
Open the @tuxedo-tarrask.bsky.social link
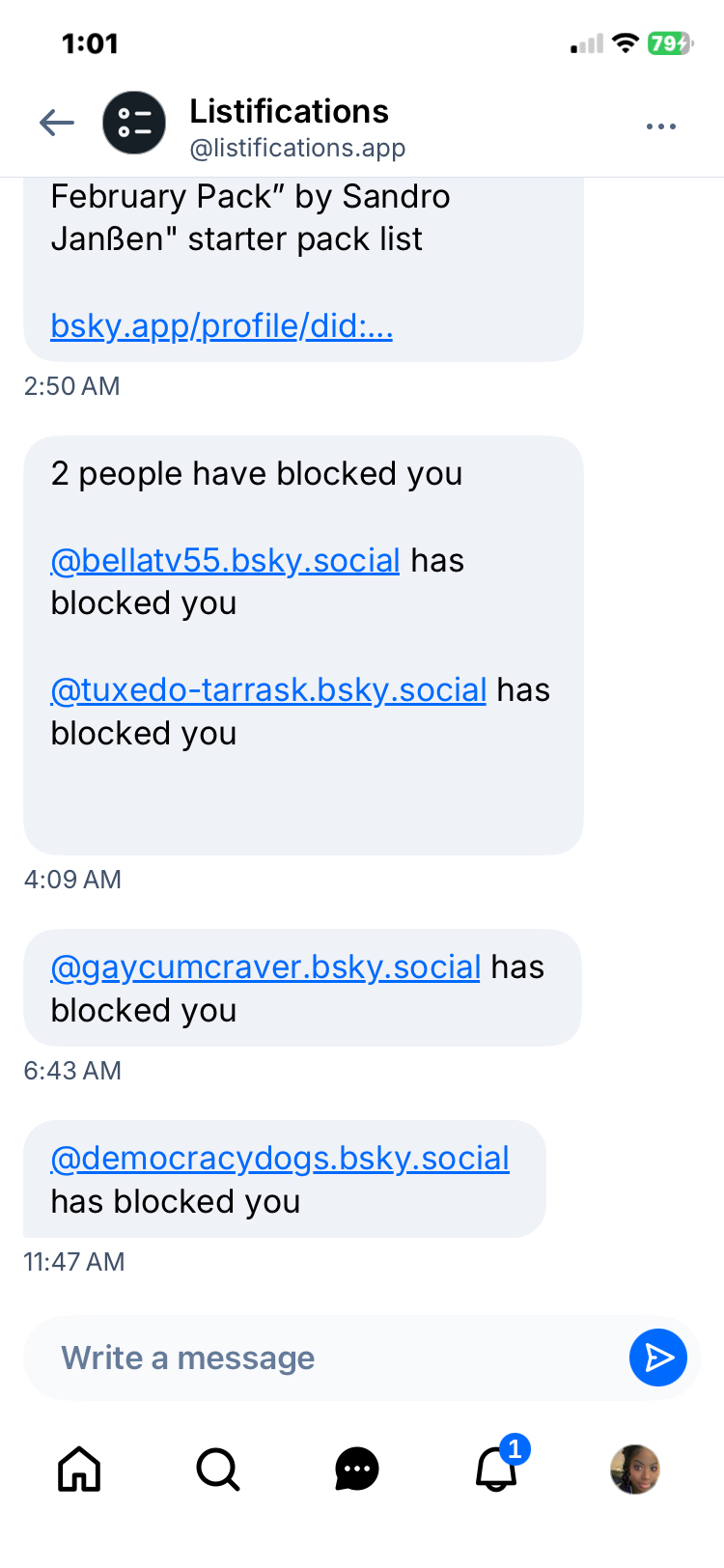click(x=268, y=690)
